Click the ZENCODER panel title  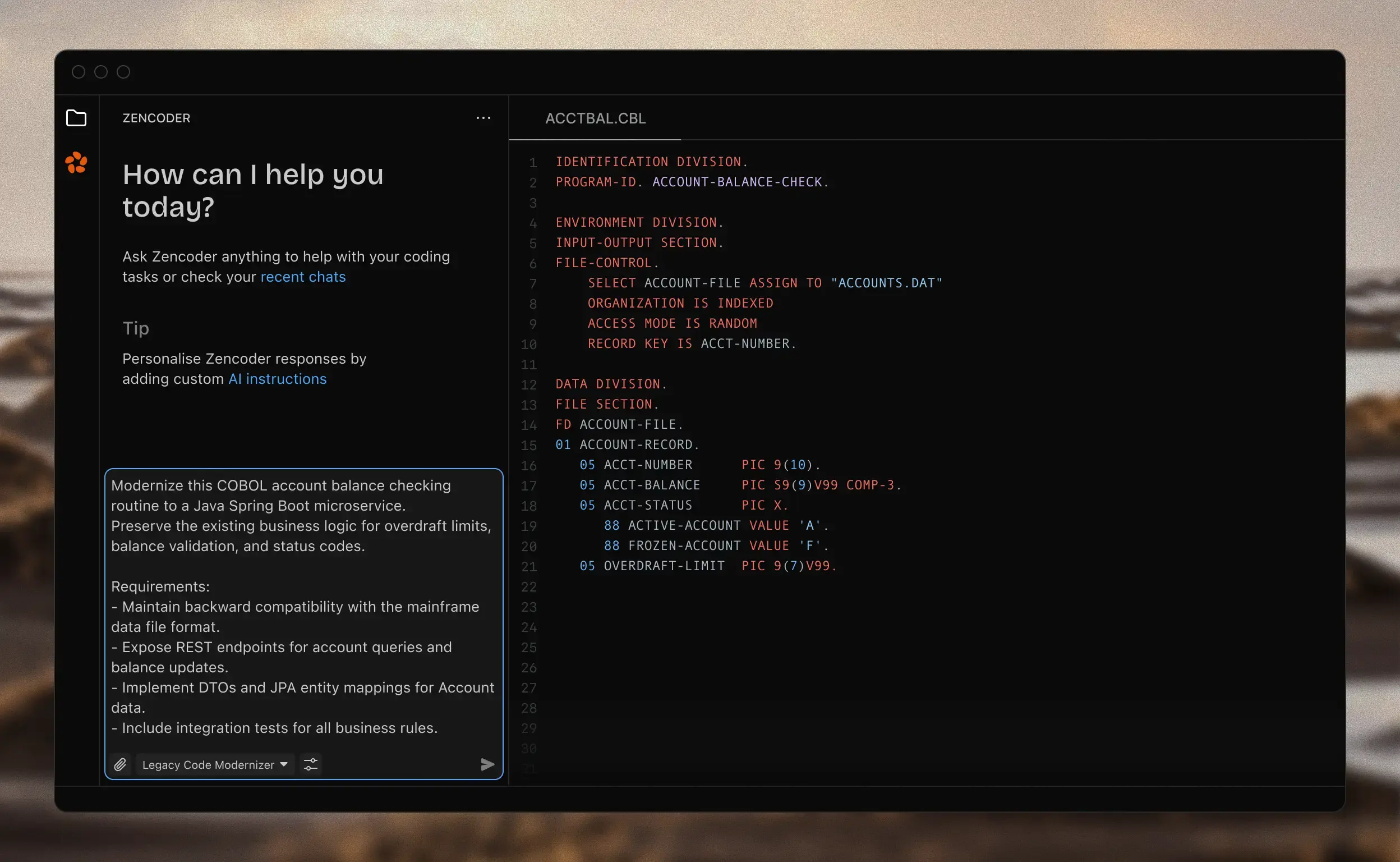(x=156, y=118)
